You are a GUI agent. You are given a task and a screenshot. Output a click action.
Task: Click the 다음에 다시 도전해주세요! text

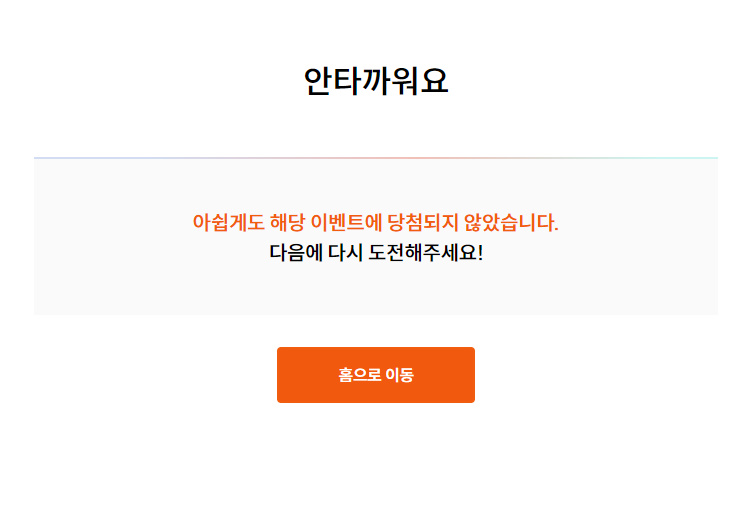376,252
